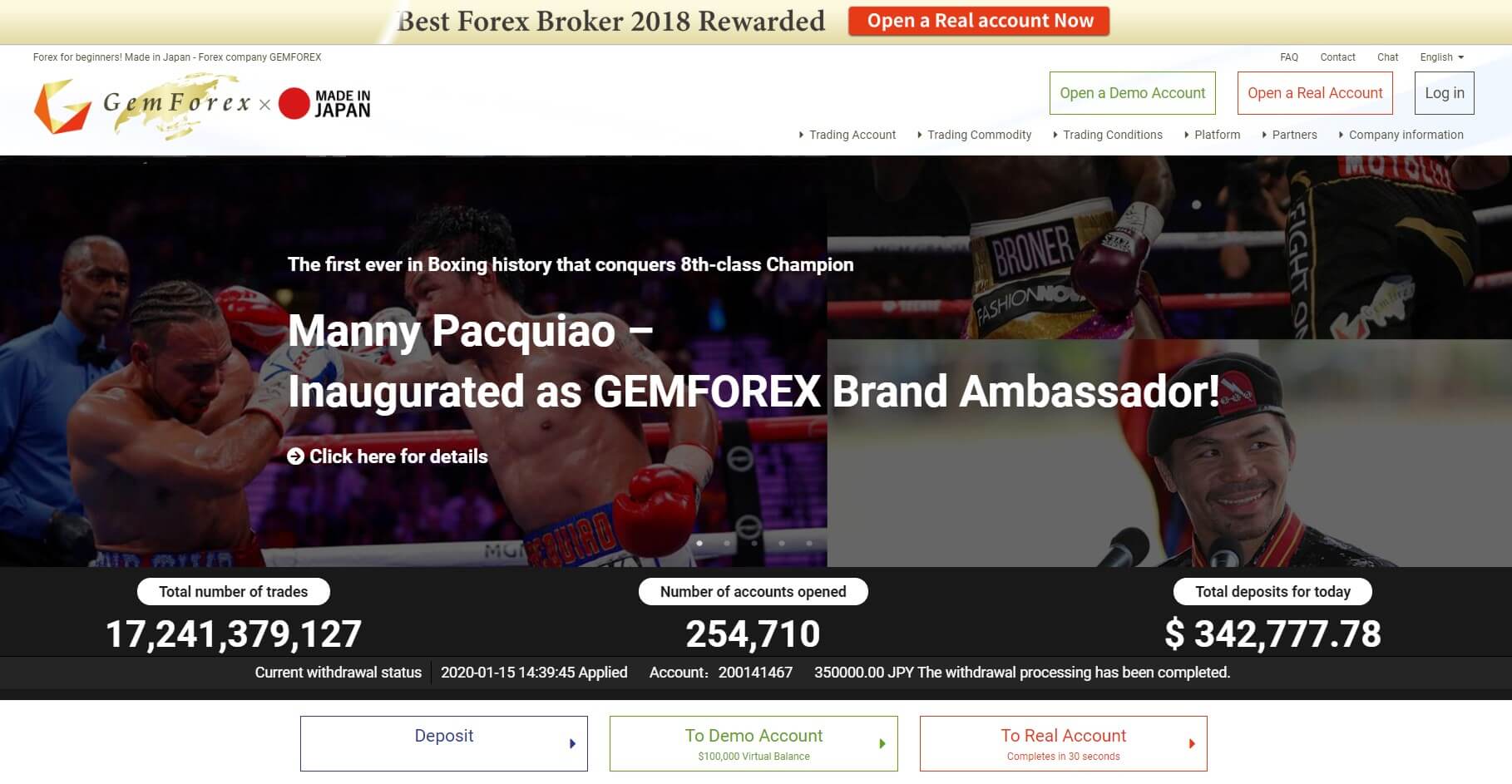Click Manny Pacquiao hero banner image
Viewport: 1512px width, 784px height.
pyautogui.click(x=756, y=362)
